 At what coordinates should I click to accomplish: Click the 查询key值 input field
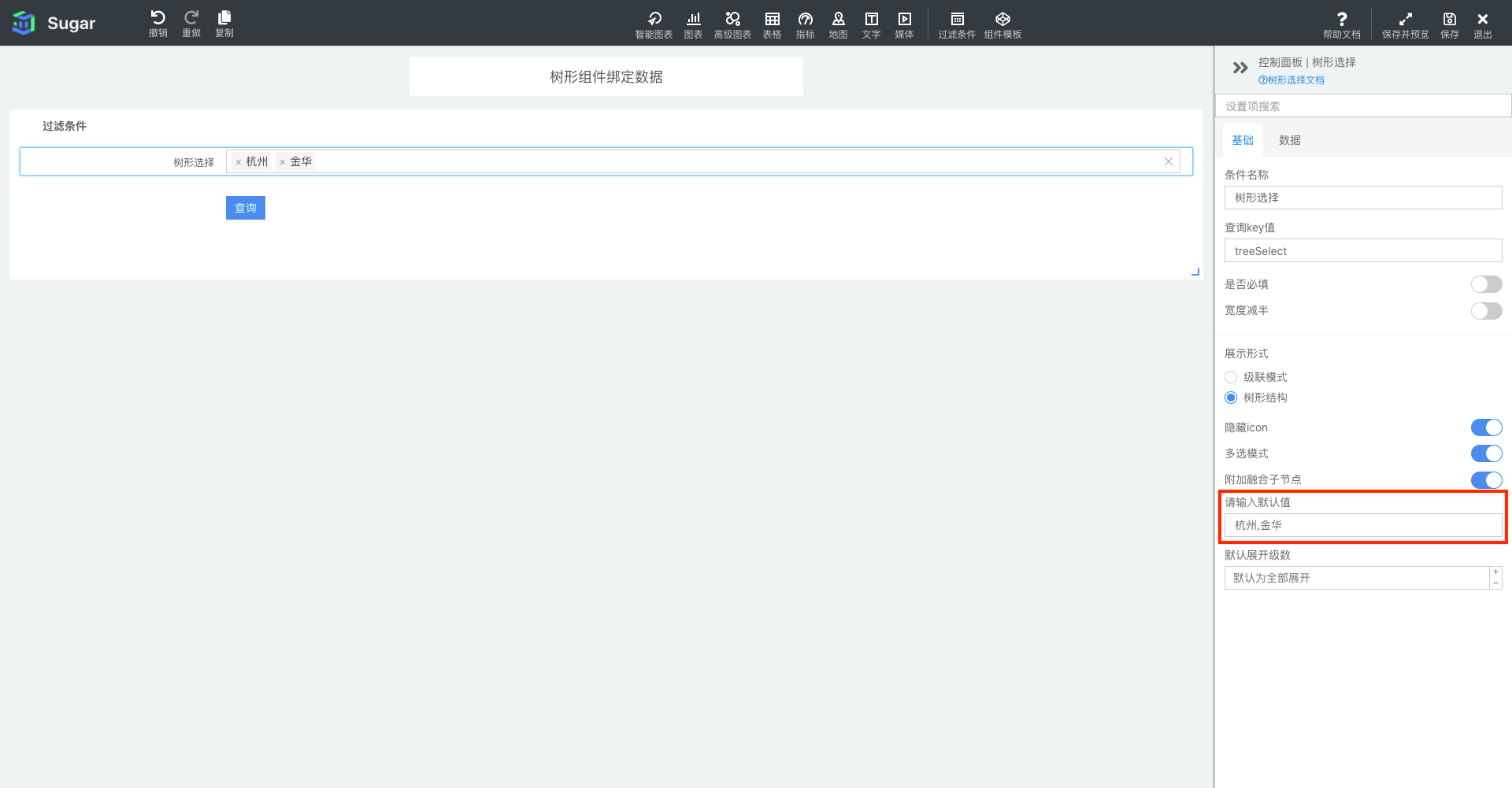[1362, 251]
